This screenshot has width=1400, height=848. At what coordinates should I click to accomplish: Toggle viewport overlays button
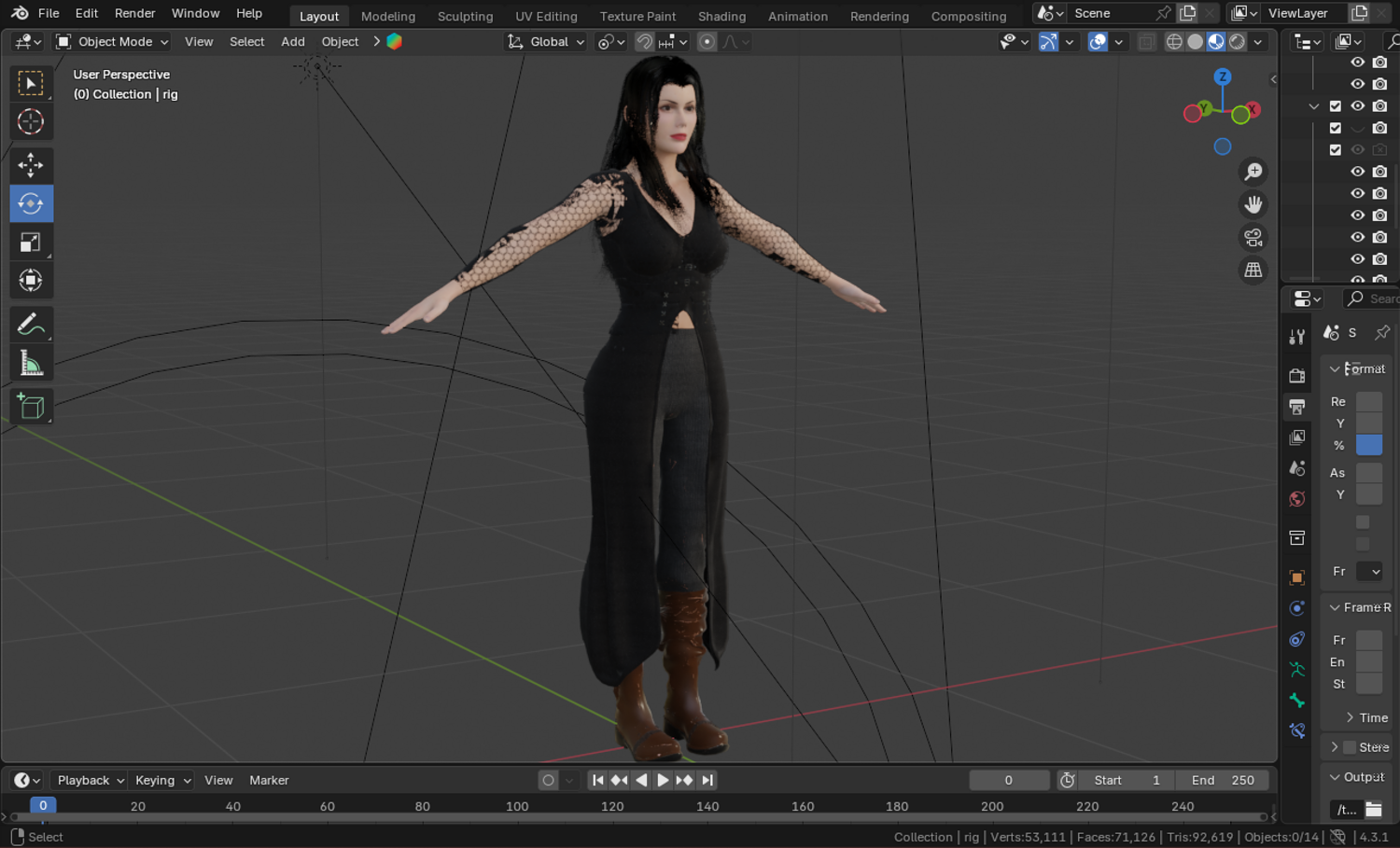[1098, 42]
